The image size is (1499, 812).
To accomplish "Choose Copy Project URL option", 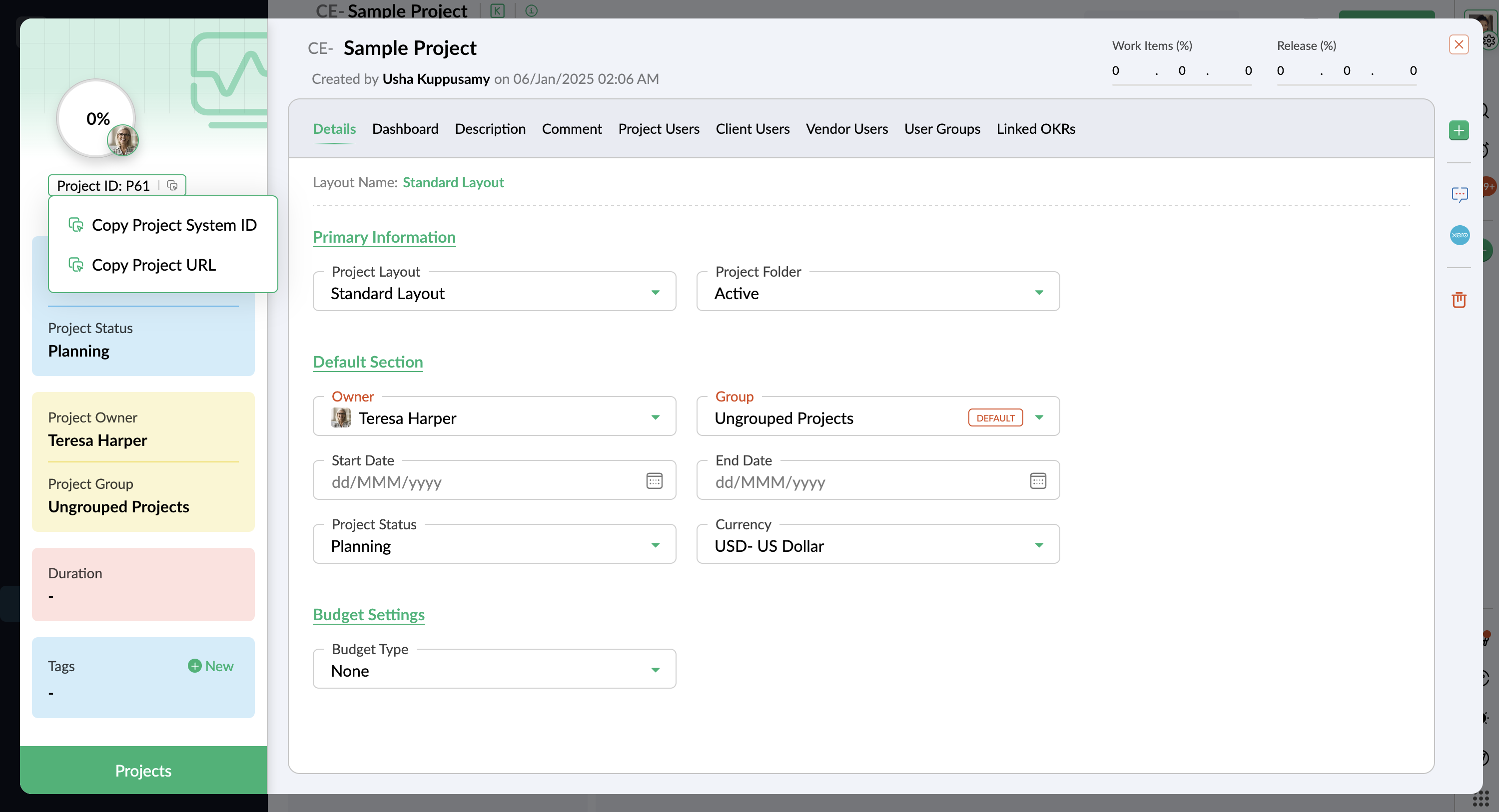I will (x=153, y=265).
